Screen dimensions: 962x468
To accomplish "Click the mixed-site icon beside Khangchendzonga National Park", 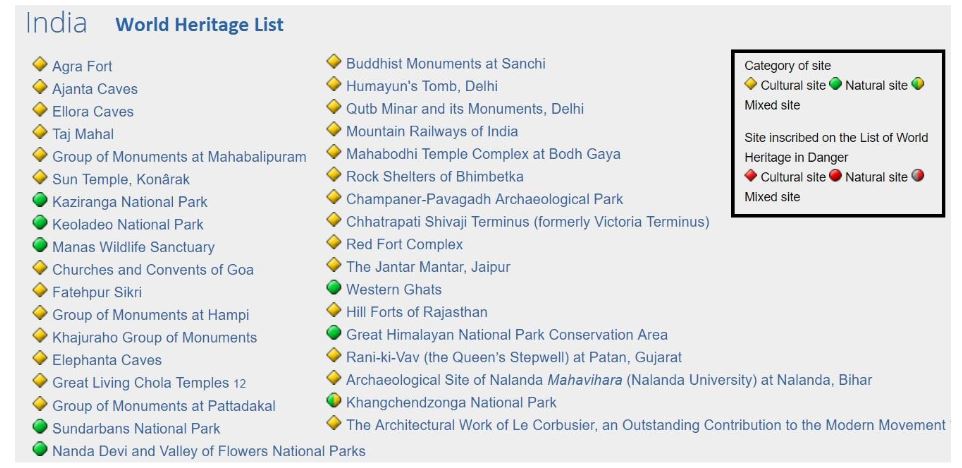I will click(334, 401).
